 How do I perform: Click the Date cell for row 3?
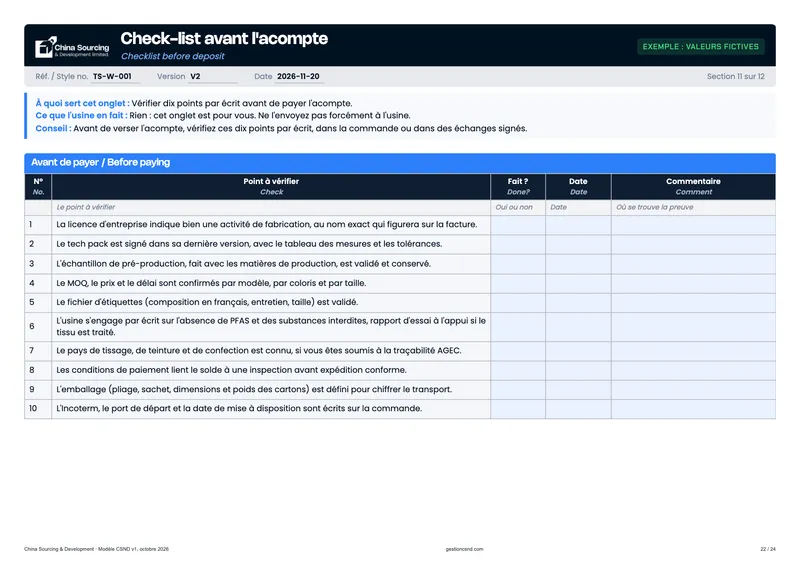(578, 264)
